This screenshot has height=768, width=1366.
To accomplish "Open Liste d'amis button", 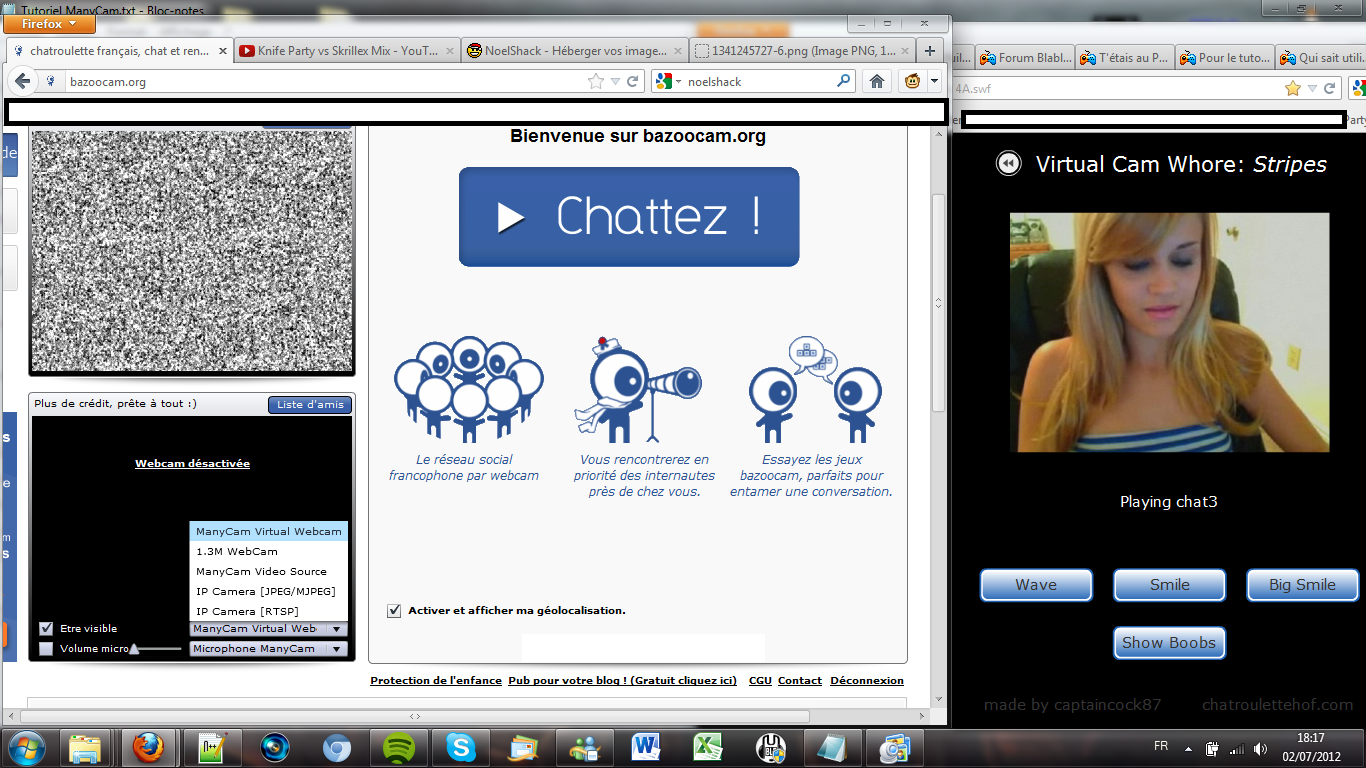I will click(310, 404).
